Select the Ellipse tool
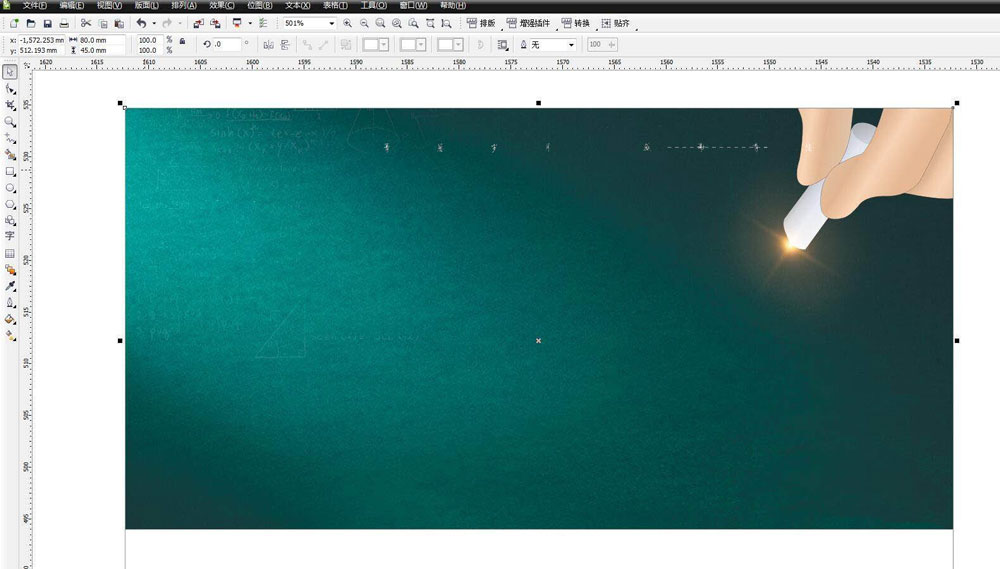This screenshot has width=1000, height=569. click(10, 188)
